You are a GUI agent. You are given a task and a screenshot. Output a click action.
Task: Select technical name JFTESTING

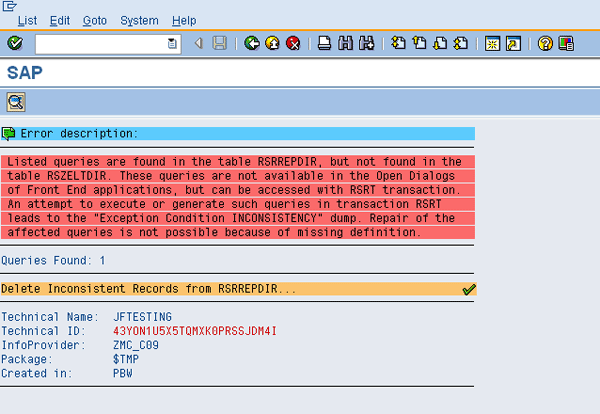coord(142,317)
